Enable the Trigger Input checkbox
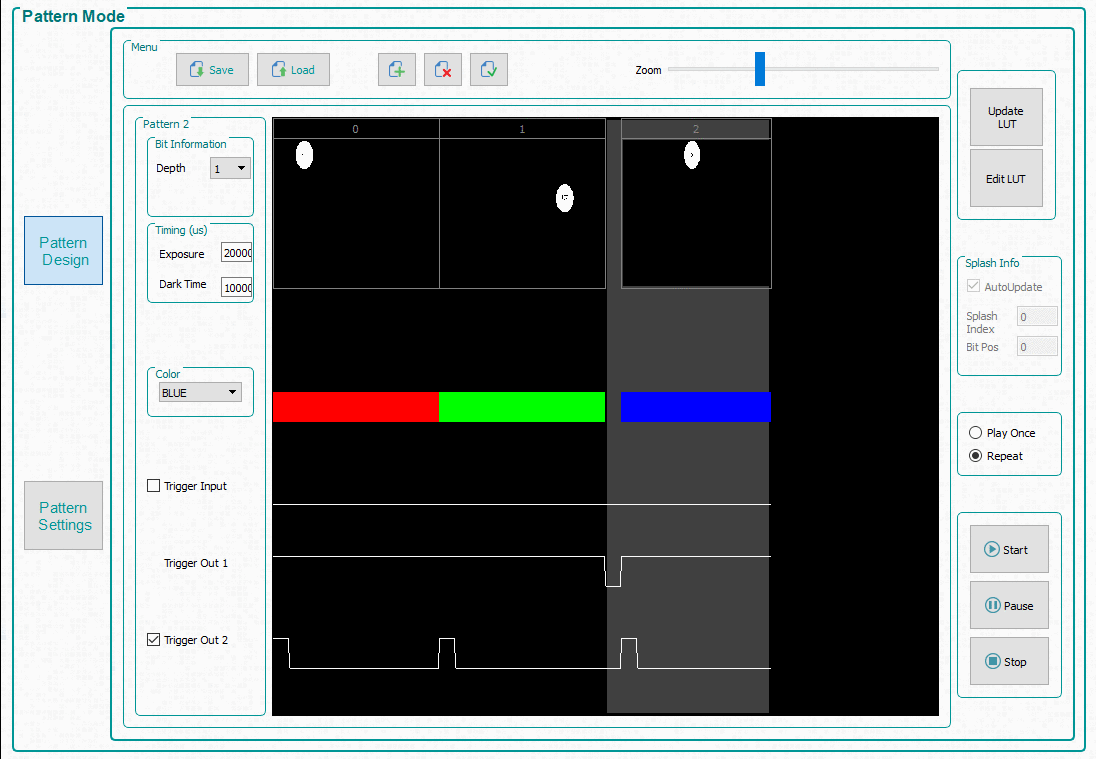The width and height of the screenshot is (1096, 759). (154, 486)
